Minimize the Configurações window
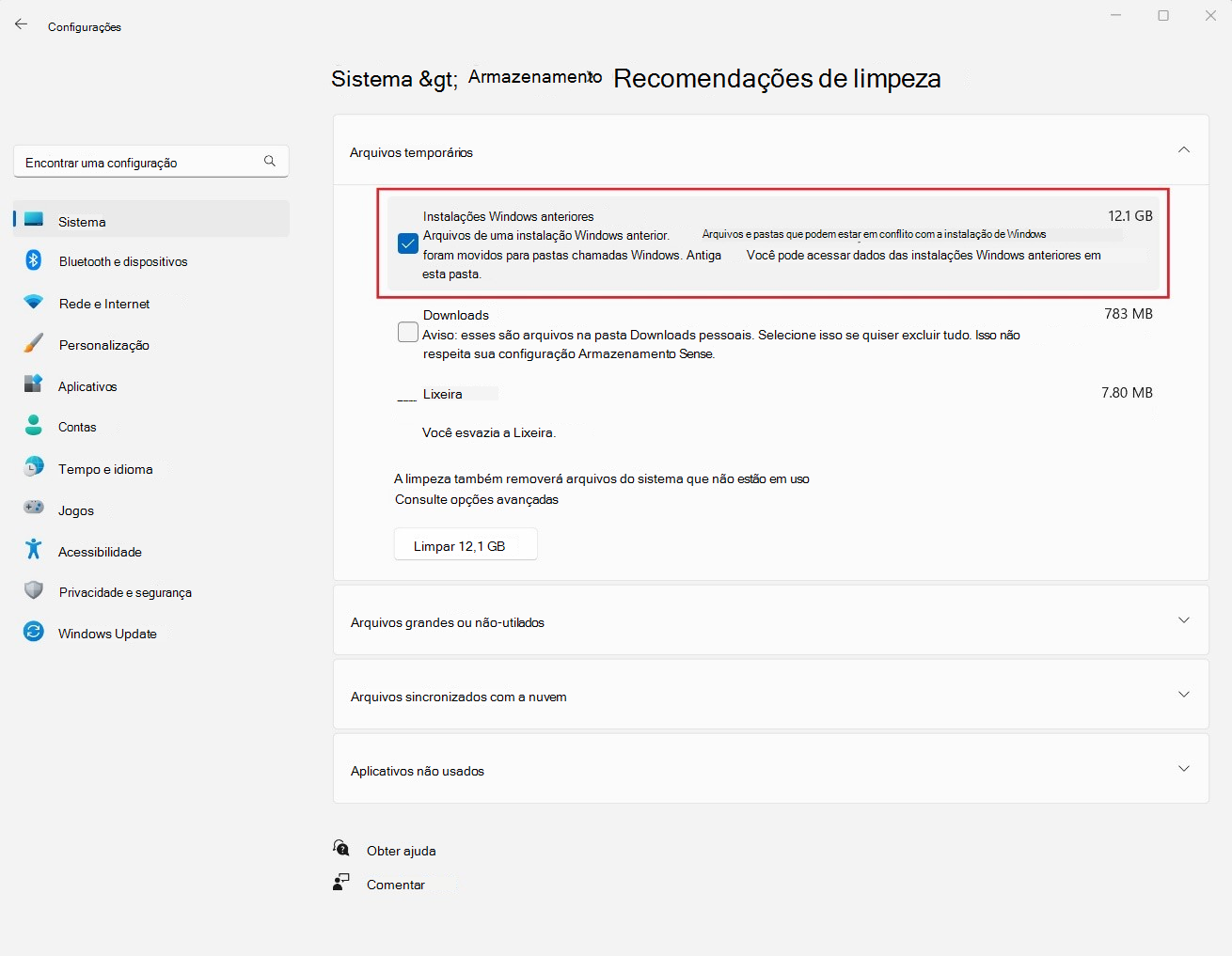The height and width of the screenshot is (956, 1232). coord(1116,15)
